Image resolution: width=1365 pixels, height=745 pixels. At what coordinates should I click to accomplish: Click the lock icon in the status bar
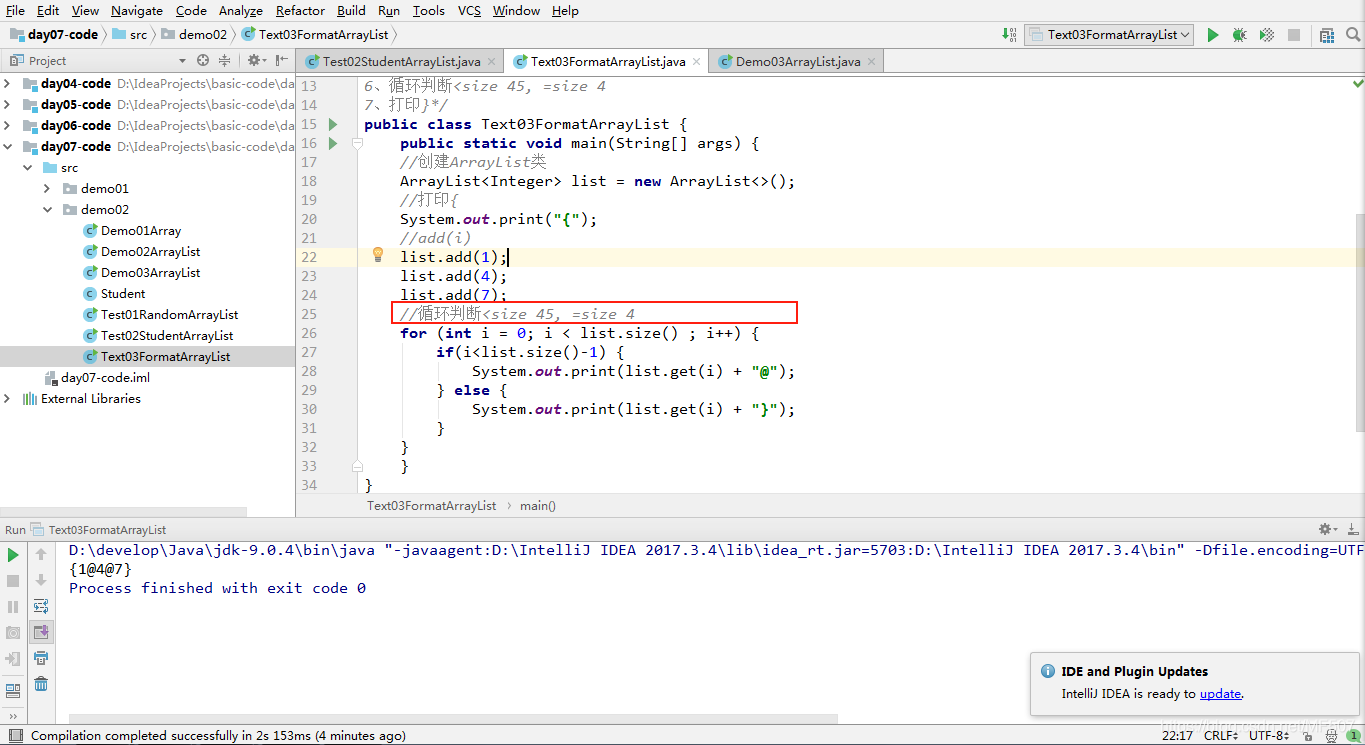[1306, 735]
